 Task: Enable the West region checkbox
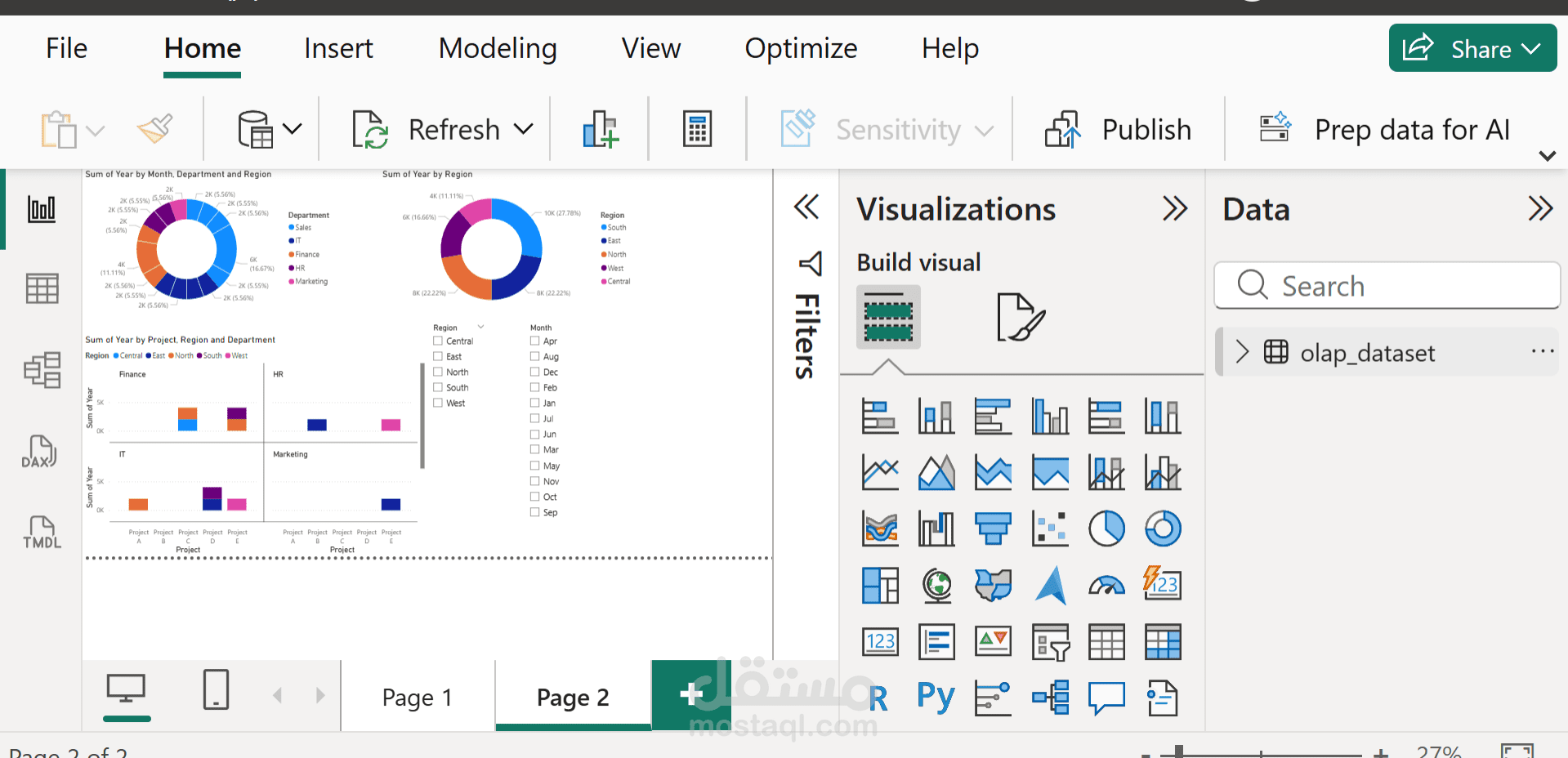tap(438, 404)
